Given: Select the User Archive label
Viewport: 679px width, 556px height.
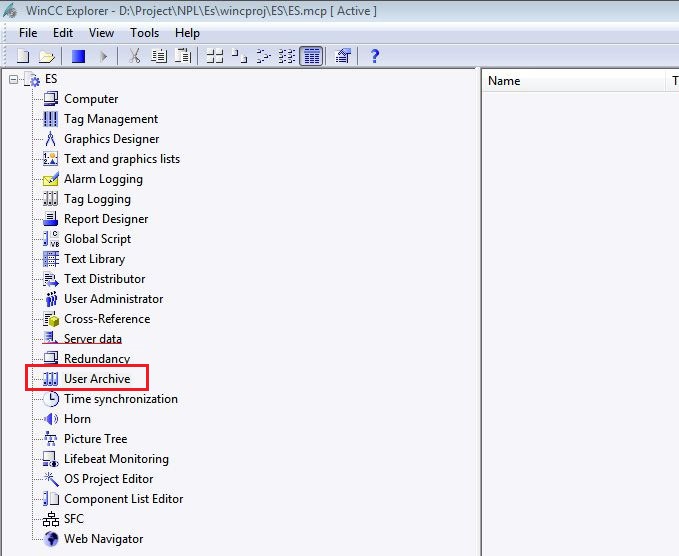Looking at the screenshot, I should coord(97,379).
